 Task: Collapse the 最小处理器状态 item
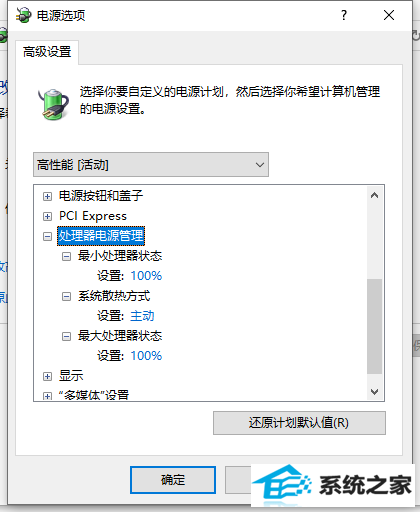pyautogui.click(x=66, y=256)
